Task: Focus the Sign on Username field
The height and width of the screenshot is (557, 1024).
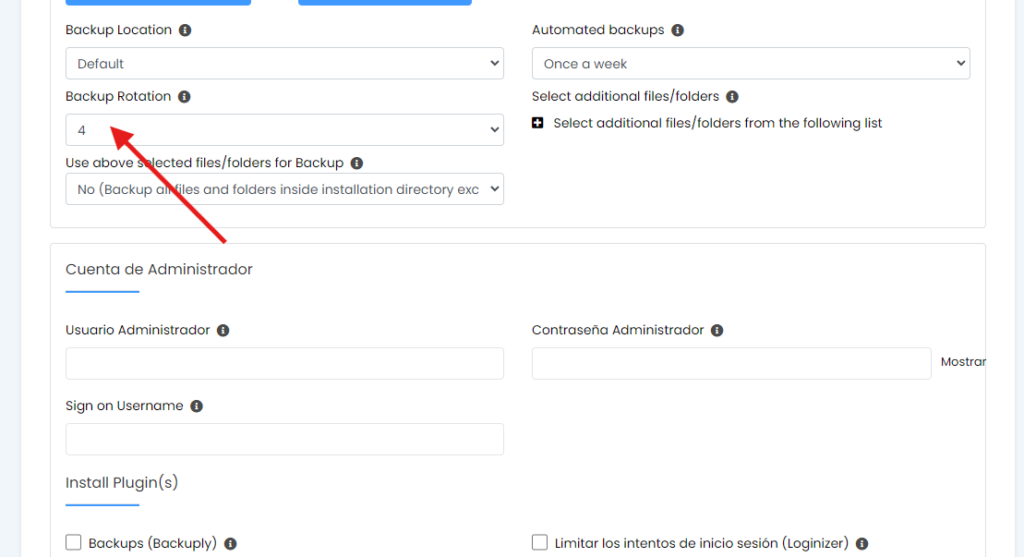Action: [284, 440]
